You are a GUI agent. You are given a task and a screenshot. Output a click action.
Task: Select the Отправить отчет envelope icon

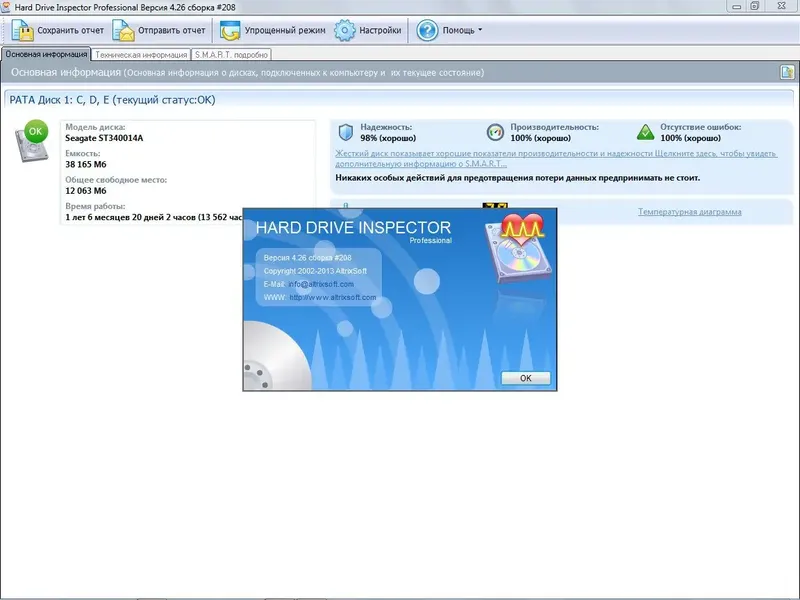pos(123,30)
